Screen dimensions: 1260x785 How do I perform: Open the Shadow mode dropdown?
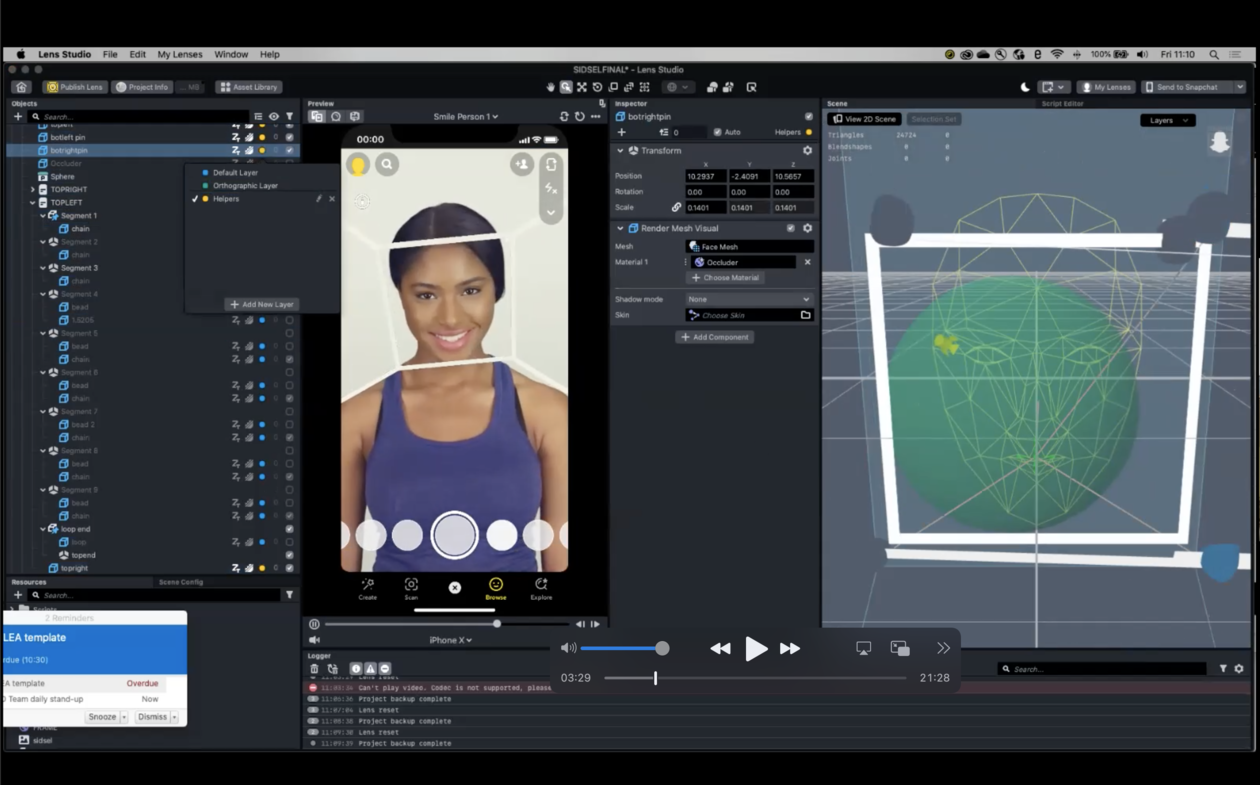[x=749, y=299]
